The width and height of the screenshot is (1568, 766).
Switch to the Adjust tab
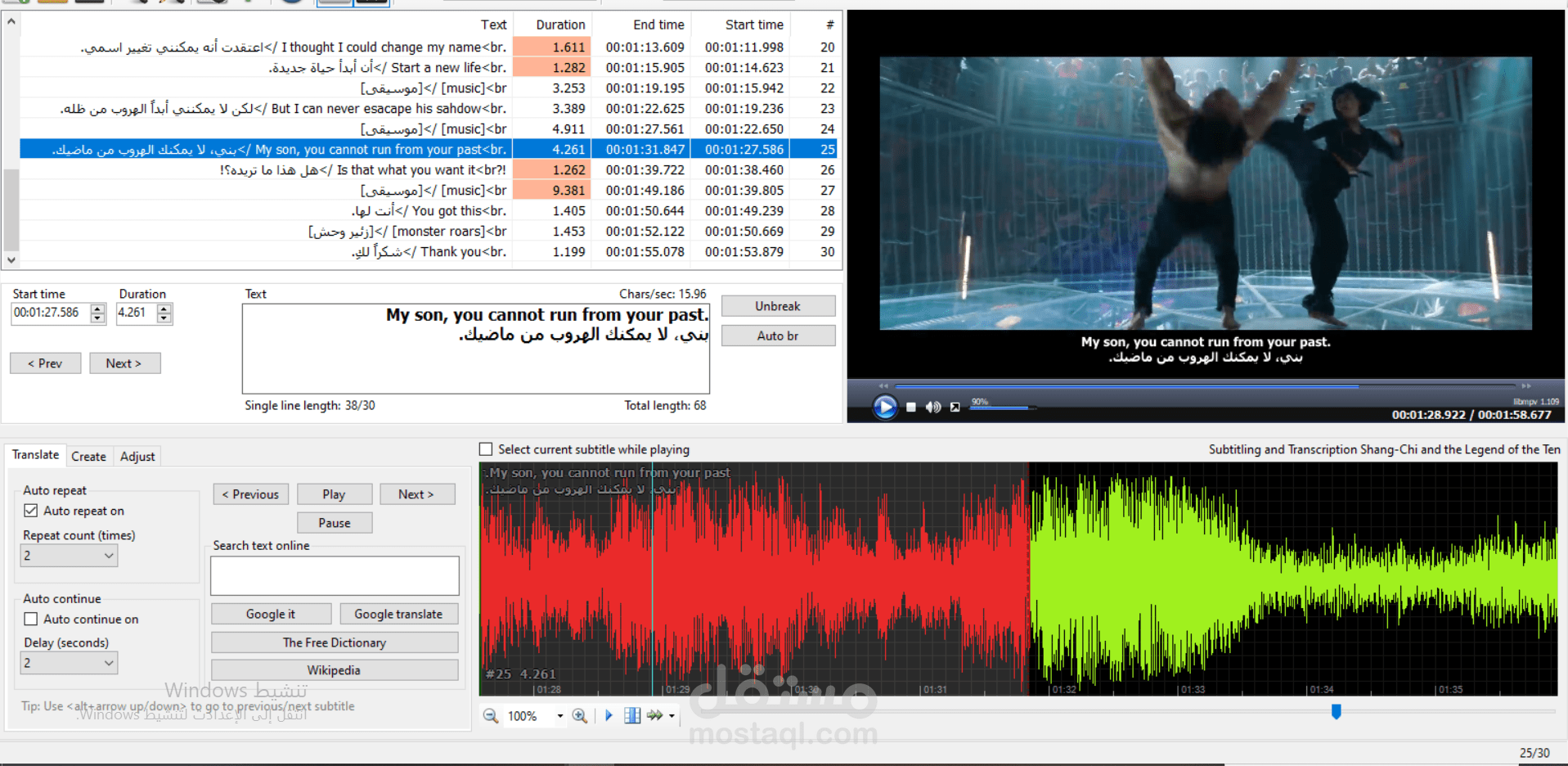point(137,457)
